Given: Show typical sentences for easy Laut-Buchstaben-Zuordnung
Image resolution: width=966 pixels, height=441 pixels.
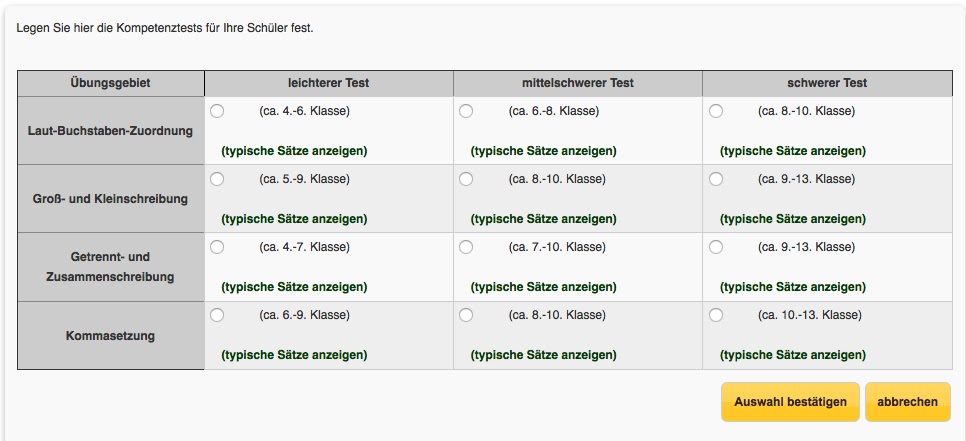Looking at the screenshot, I should [x=294, y=151].
